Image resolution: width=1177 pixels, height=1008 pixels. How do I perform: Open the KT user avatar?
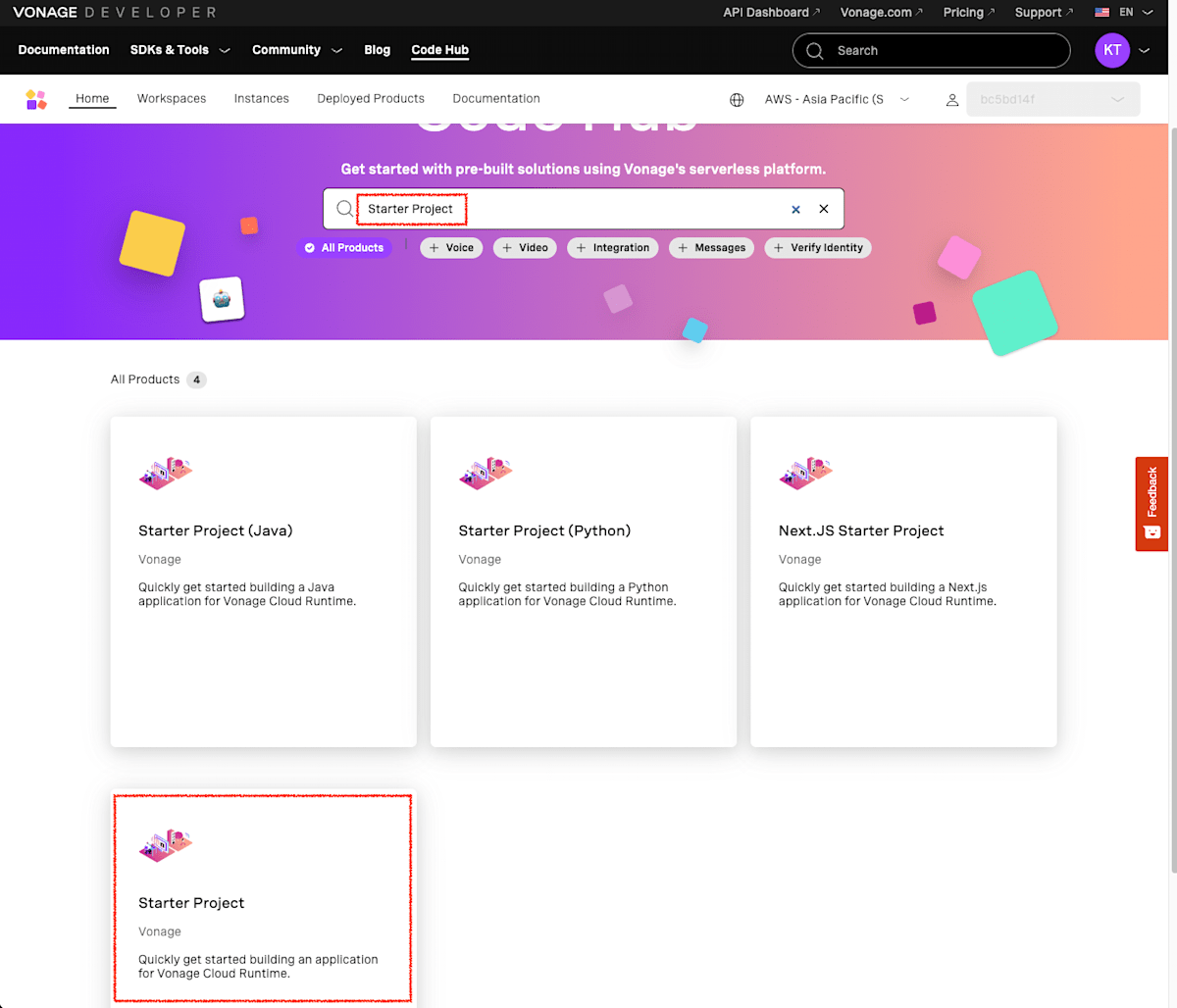pyautogui.click(x=1112, y=51)
